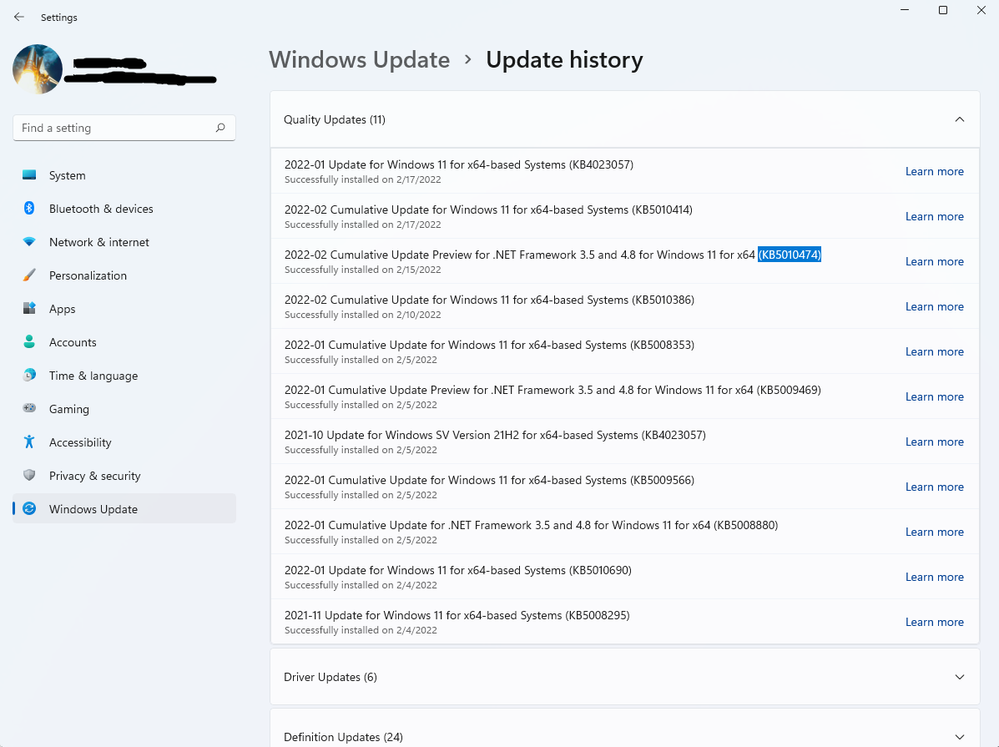Viewport: 999px width, 747px height.
Task: Click the KB5009469 .NET Framework Preview title
Action: click(x=552, y=390)
